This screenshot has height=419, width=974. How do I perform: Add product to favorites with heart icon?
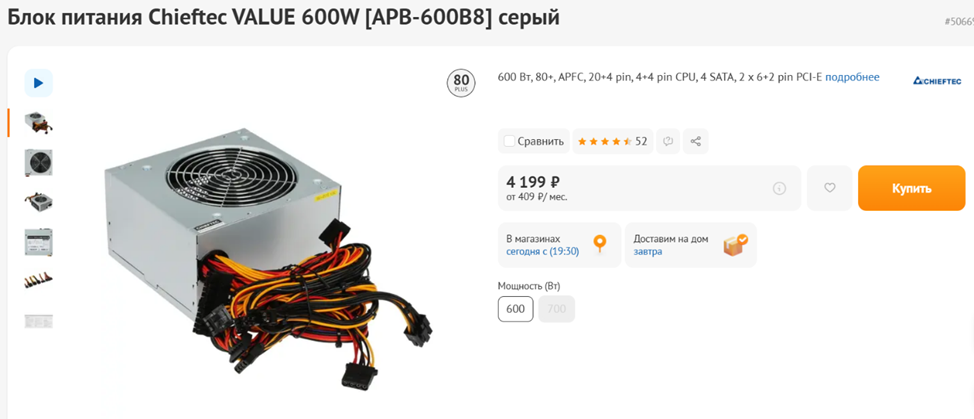tap(829, 187)
